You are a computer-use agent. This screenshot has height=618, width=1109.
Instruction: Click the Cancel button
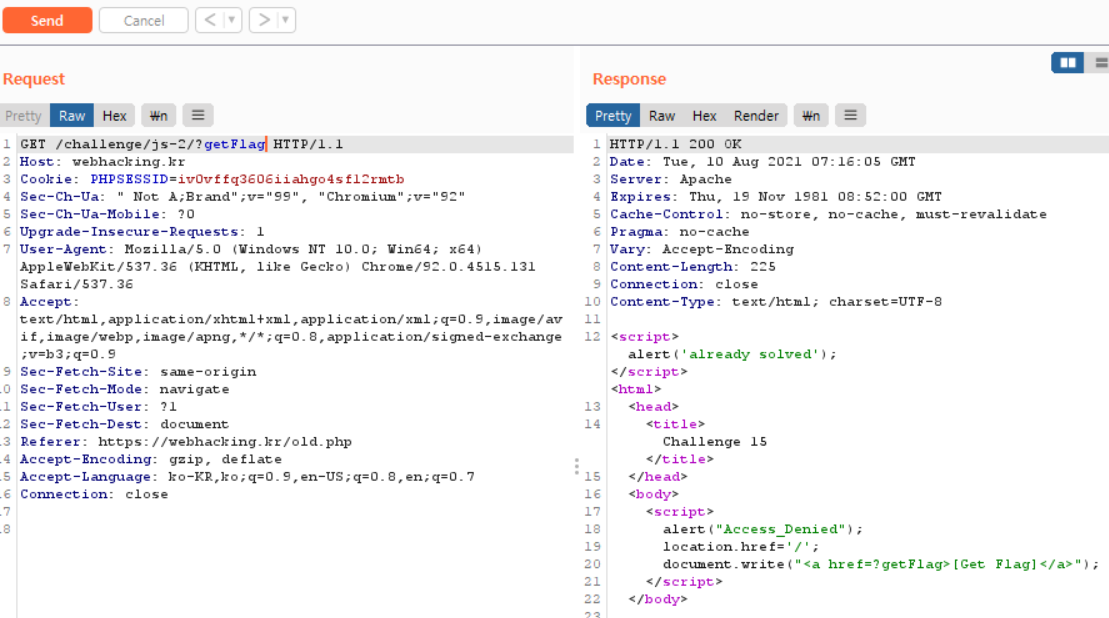pos(144,21)
